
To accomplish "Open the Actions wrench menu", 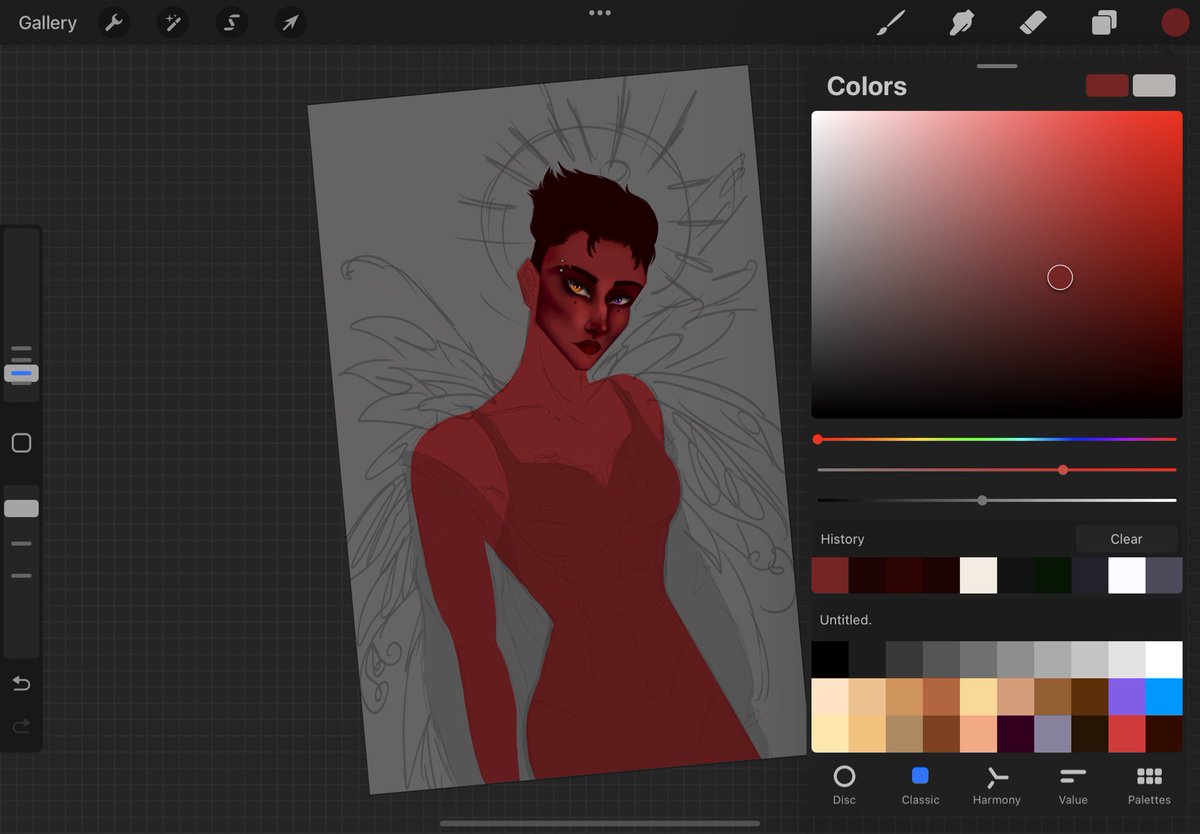I will 115,23.
